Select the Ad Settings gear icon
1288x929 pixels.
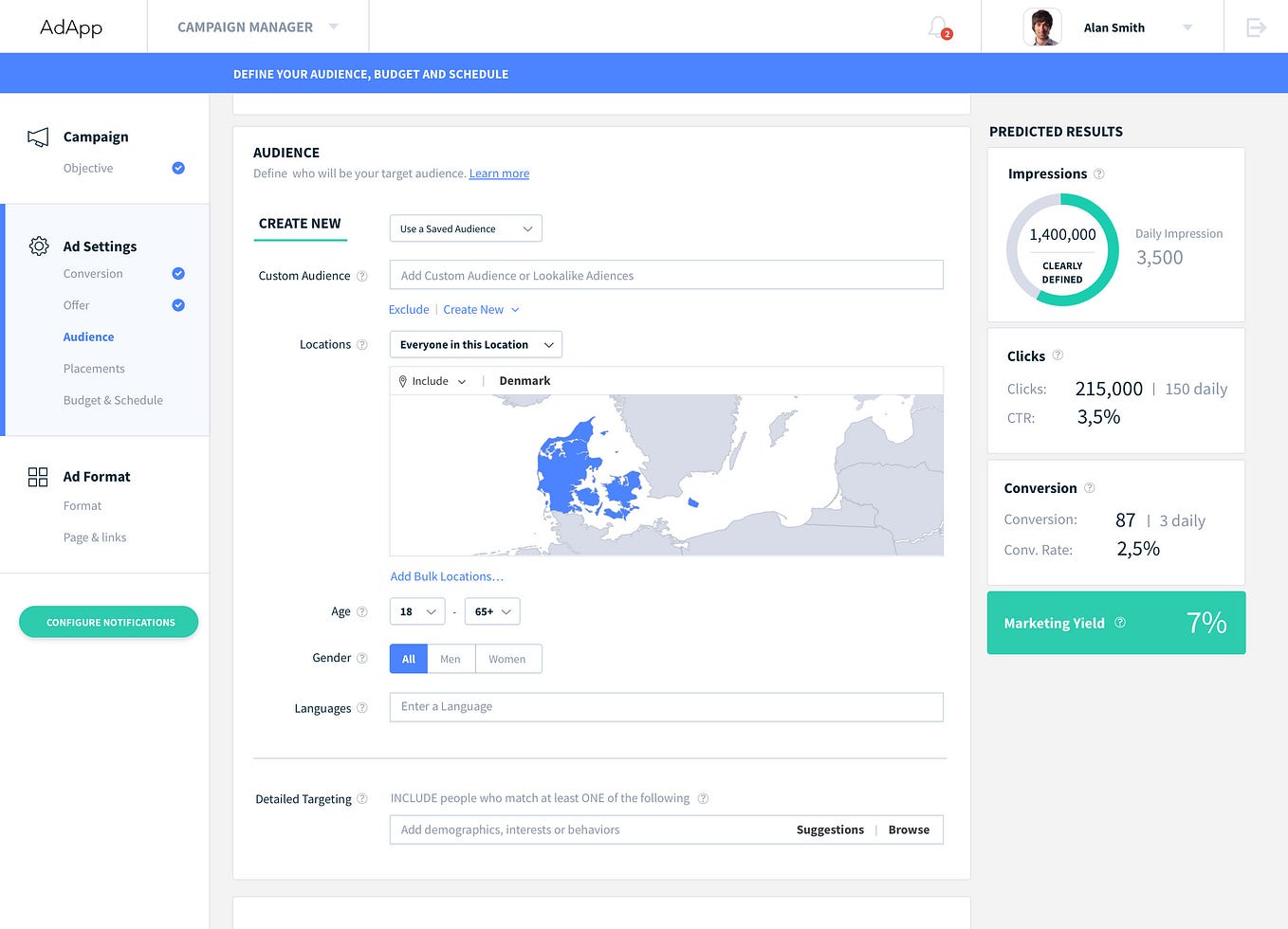pos(38,246)
